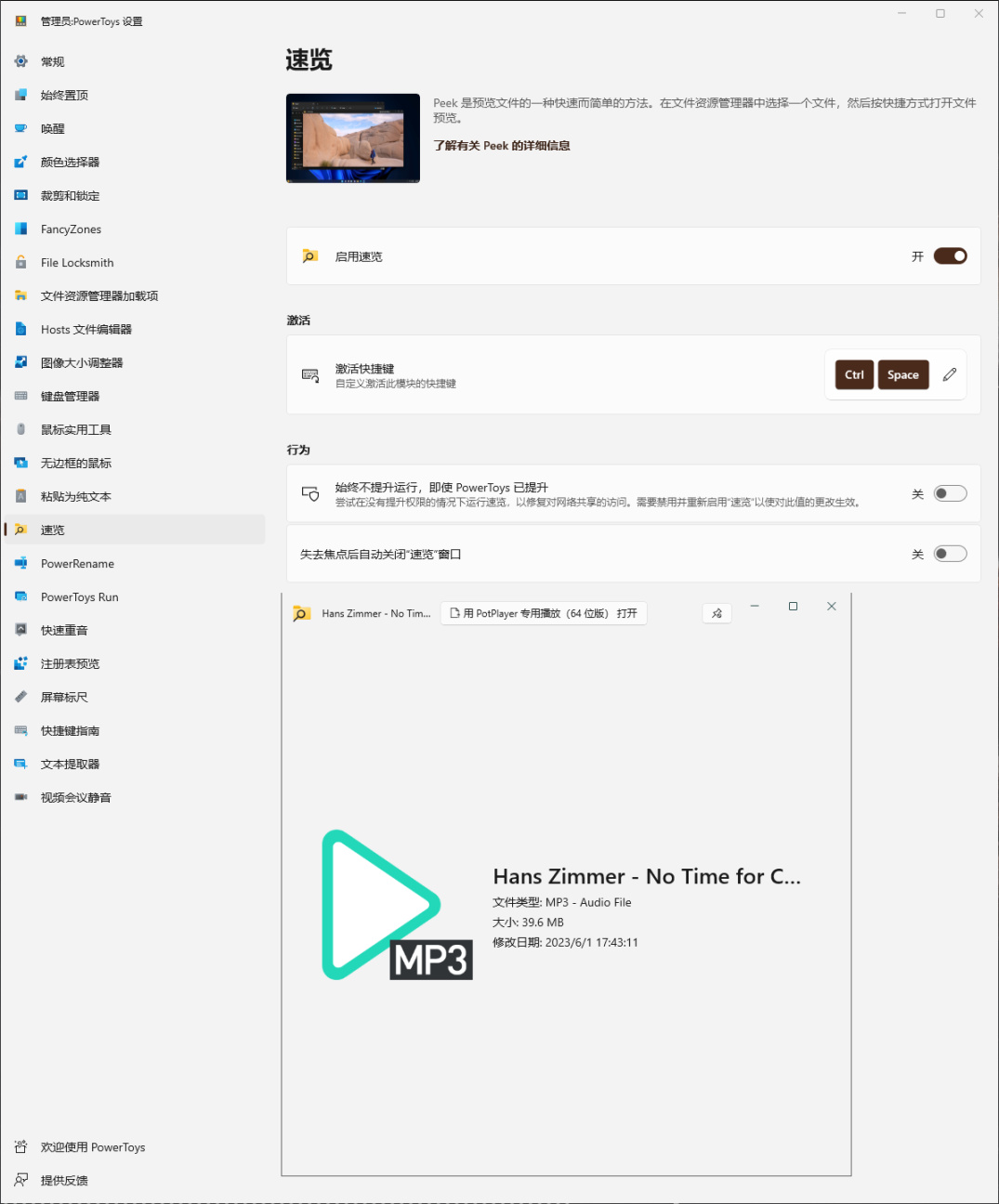The image size is (999, 1204).
Task: Open 提供反馈 at sidebar bottom
Action: (x=135, y=1181)
